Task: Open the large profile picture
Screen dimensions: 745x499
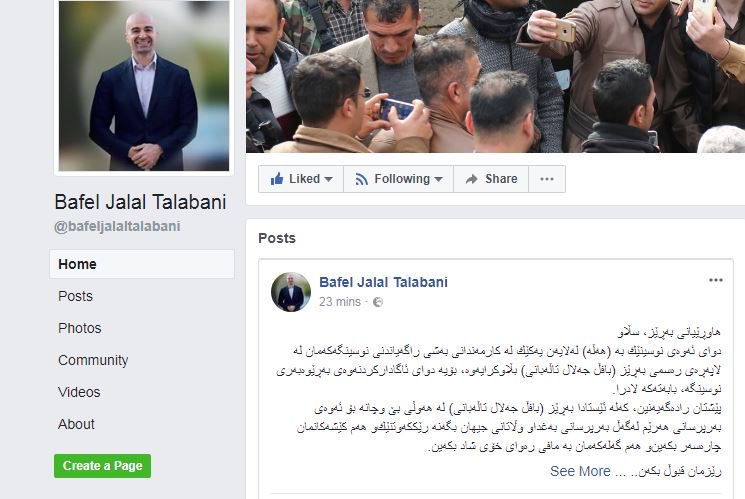Action: [143, 86]
